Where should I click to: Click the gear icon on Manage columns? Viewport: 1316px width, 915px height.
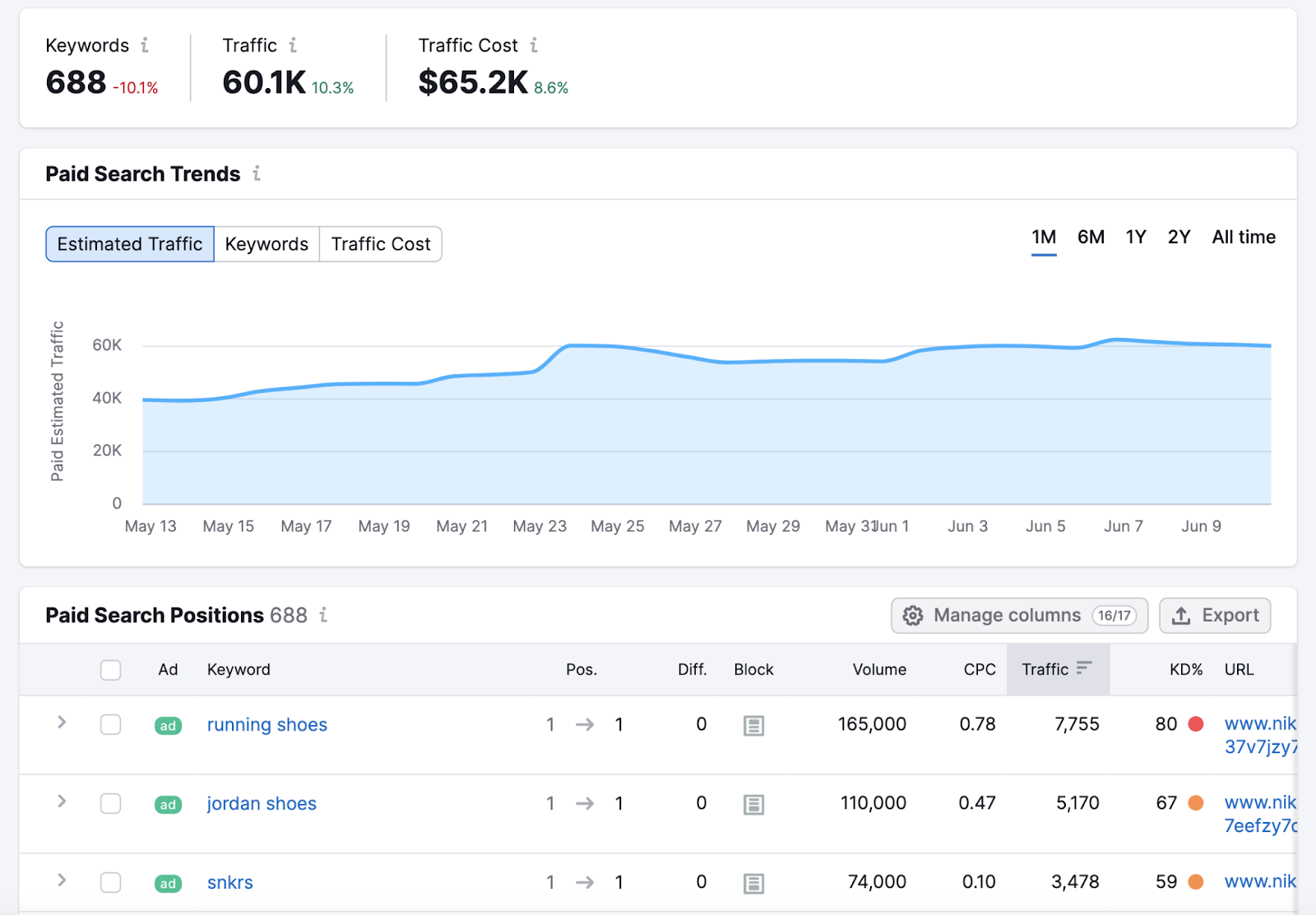pyautogui.click(x=913, y=615)
